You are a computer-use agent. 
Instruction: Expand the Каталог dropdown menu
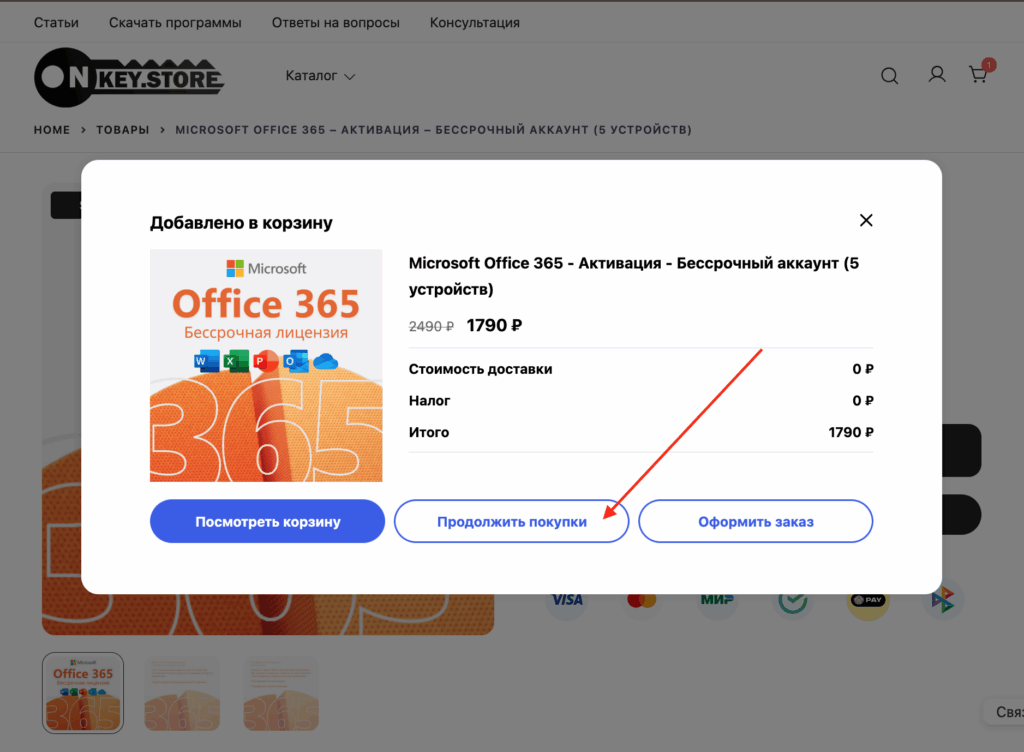[320, 76]
